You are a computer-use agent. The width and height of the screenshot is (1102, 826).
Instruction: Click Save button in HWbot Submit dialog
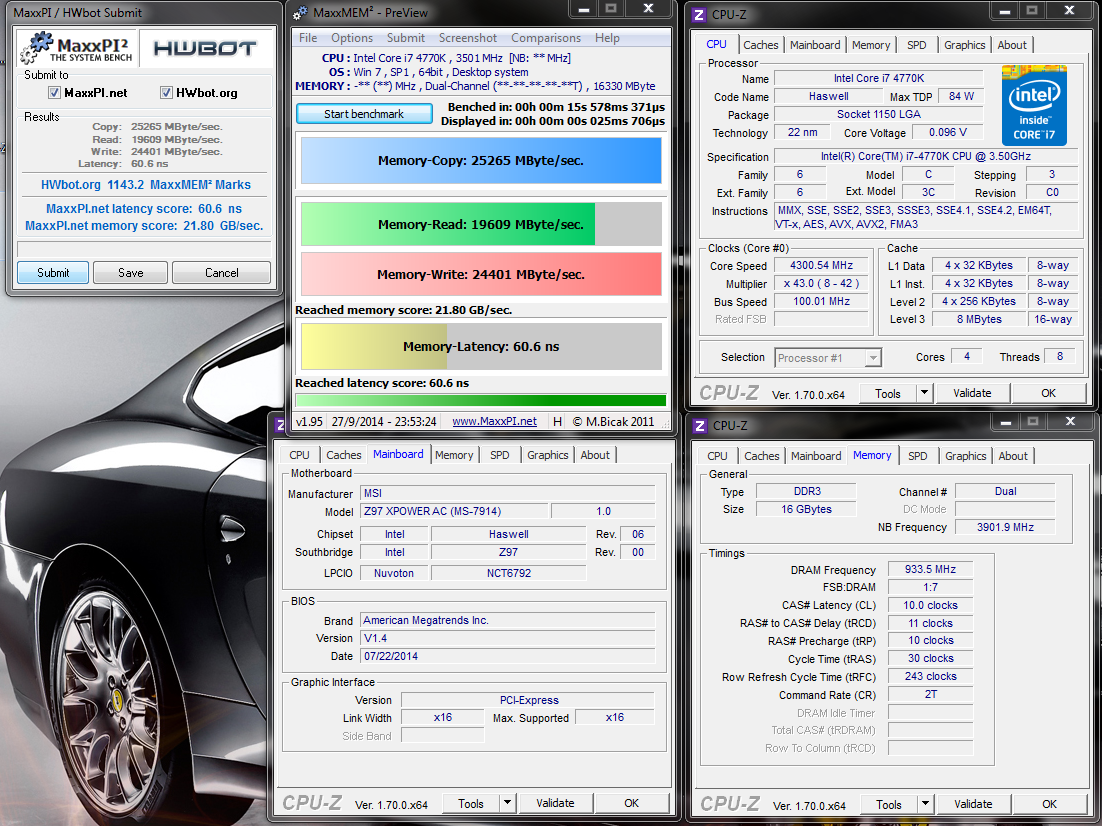pyautogui.click(x=131, y=273)
